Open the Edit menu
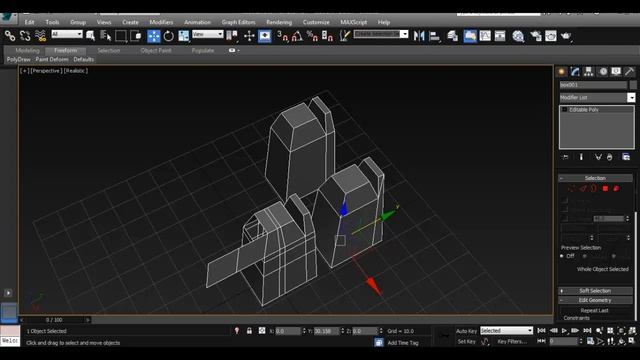640x360 pixels. pos(29,22)
